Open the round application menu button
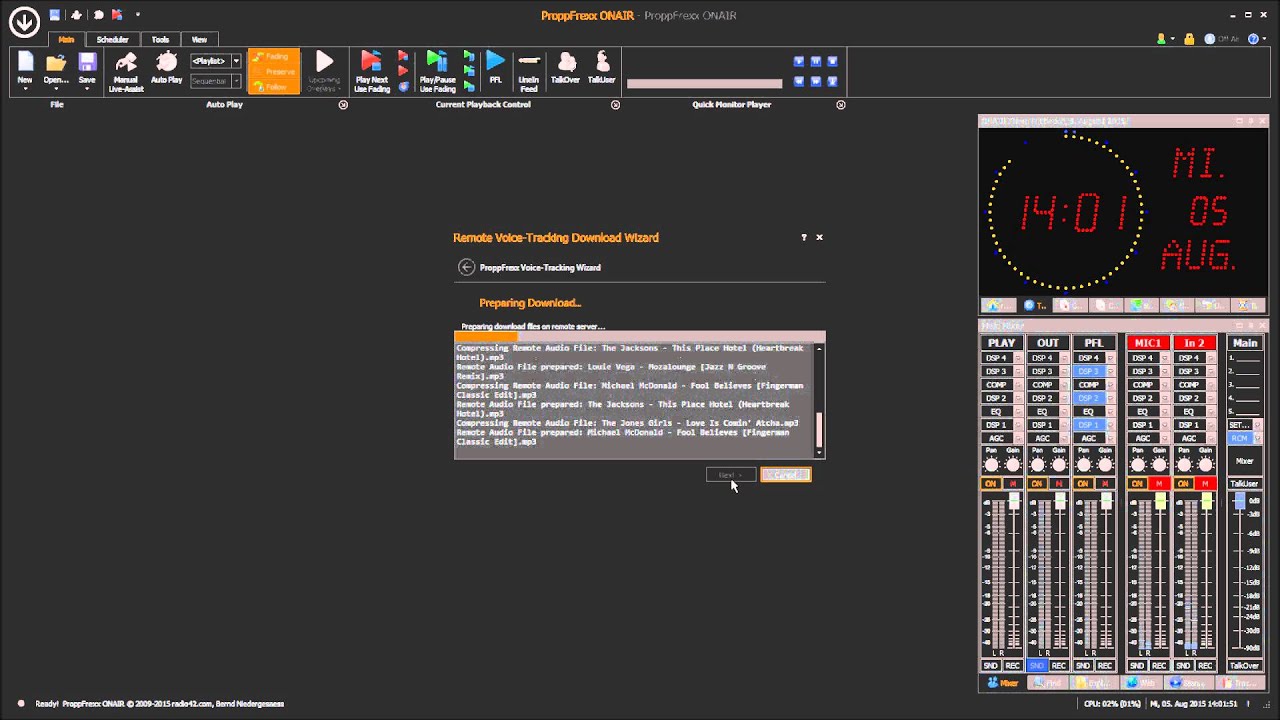The width and height of the screenshot is (1280, 720). point(24,21)
